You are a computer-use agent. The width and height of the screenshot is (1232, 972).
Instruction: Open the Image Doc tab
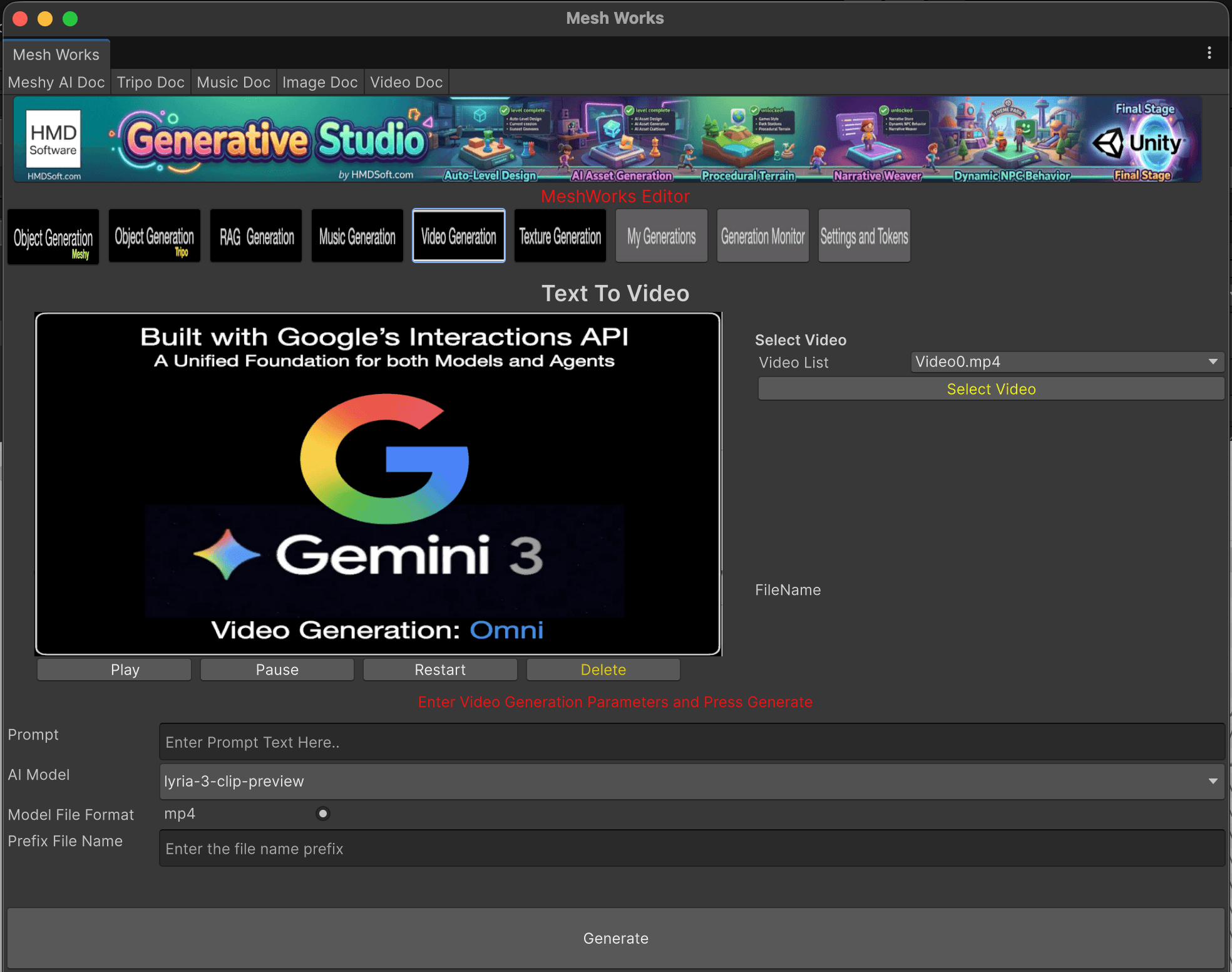(x=320, y=83)
